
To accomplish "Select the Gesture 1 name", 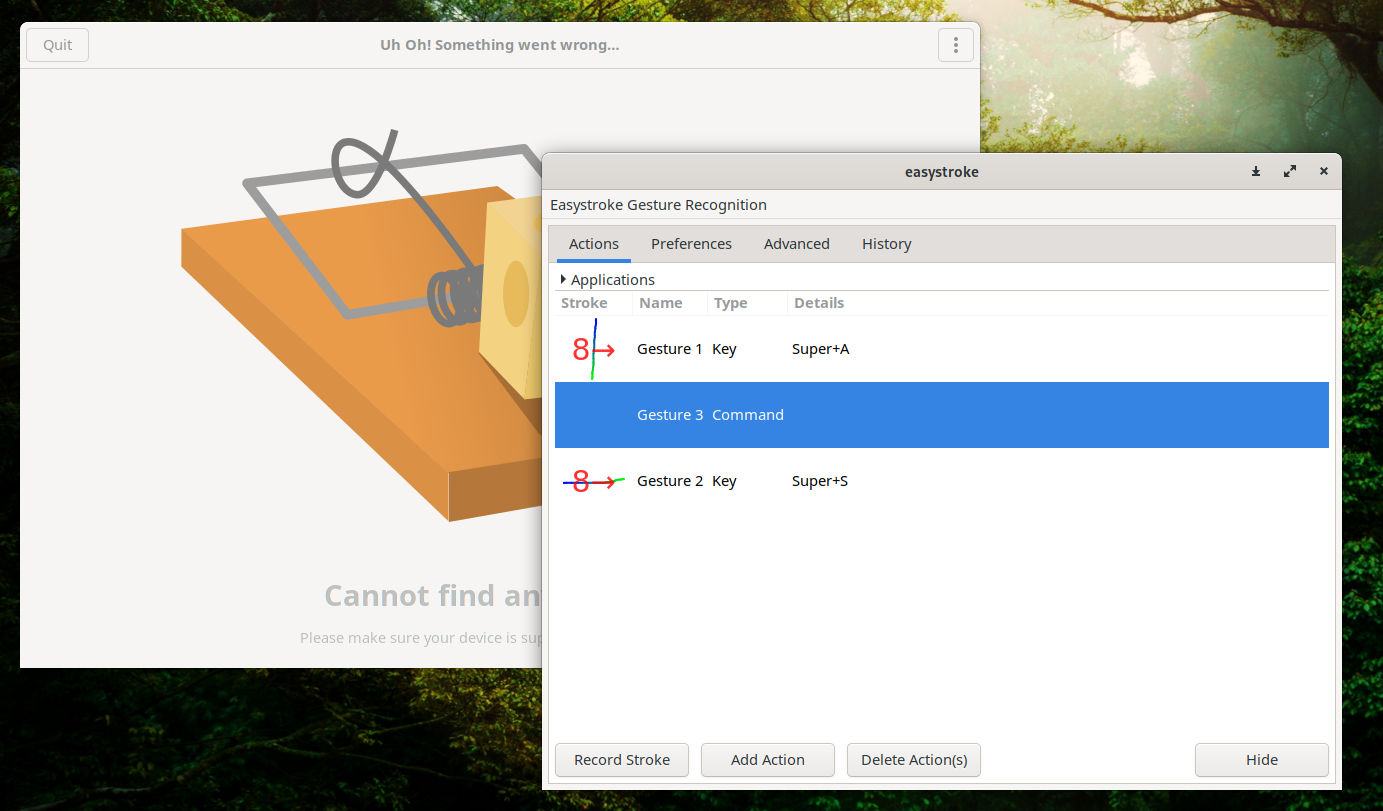I will point(670,349).
